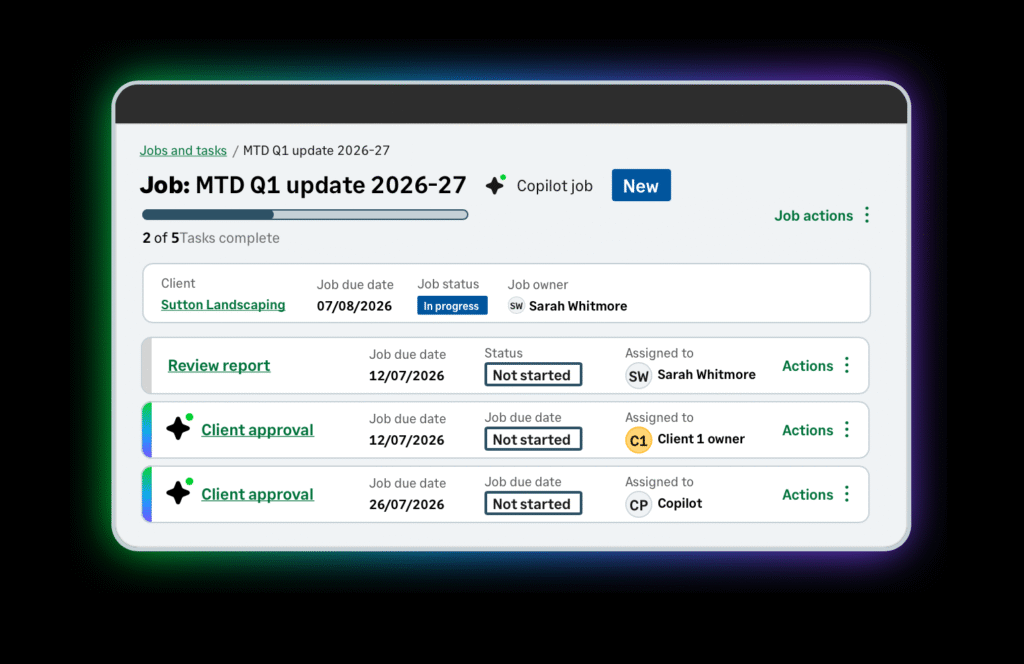Click the SW avatar in the Review report row
Screen dimensions: 1024x664
pyautogui.click(x=638, y=375)
